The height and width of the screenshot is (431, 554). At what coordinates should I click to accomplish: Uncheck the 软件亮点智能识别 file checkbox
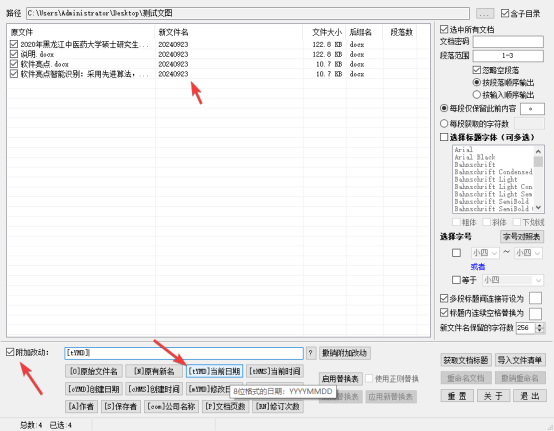tap(14, 74)
